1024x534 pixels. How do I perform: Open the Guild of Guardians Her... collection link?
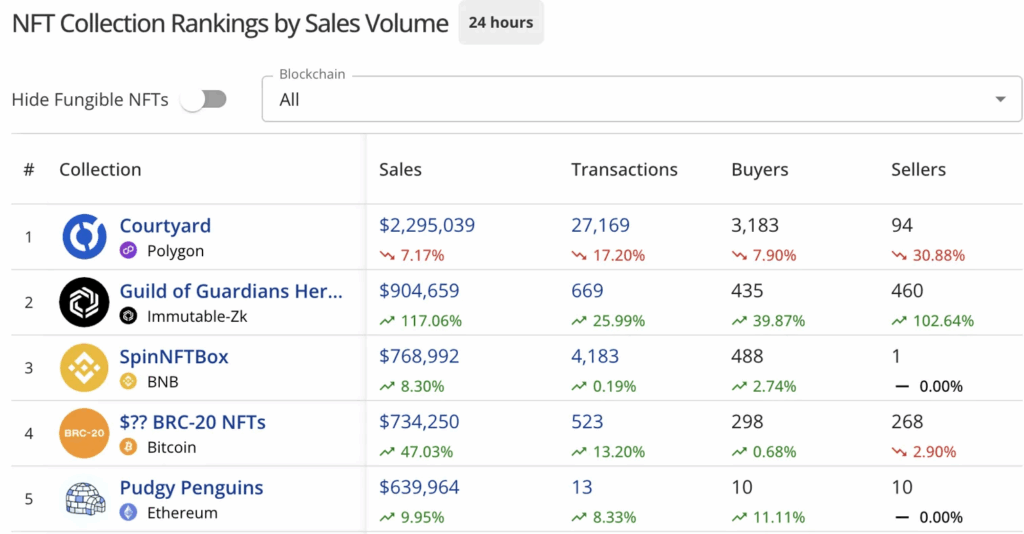pyautogui.click(x=231, y=291)
